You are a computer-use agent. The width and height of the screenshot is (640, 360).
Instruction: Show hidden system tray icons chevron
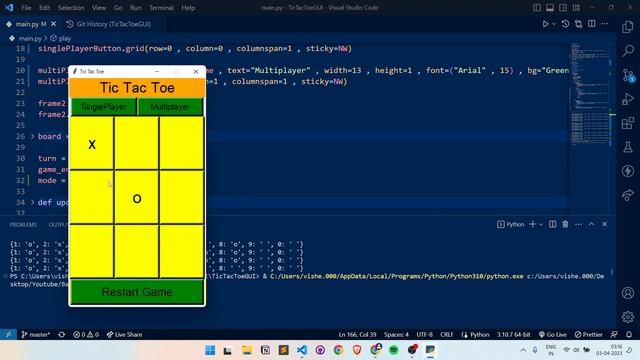(523, 350)
